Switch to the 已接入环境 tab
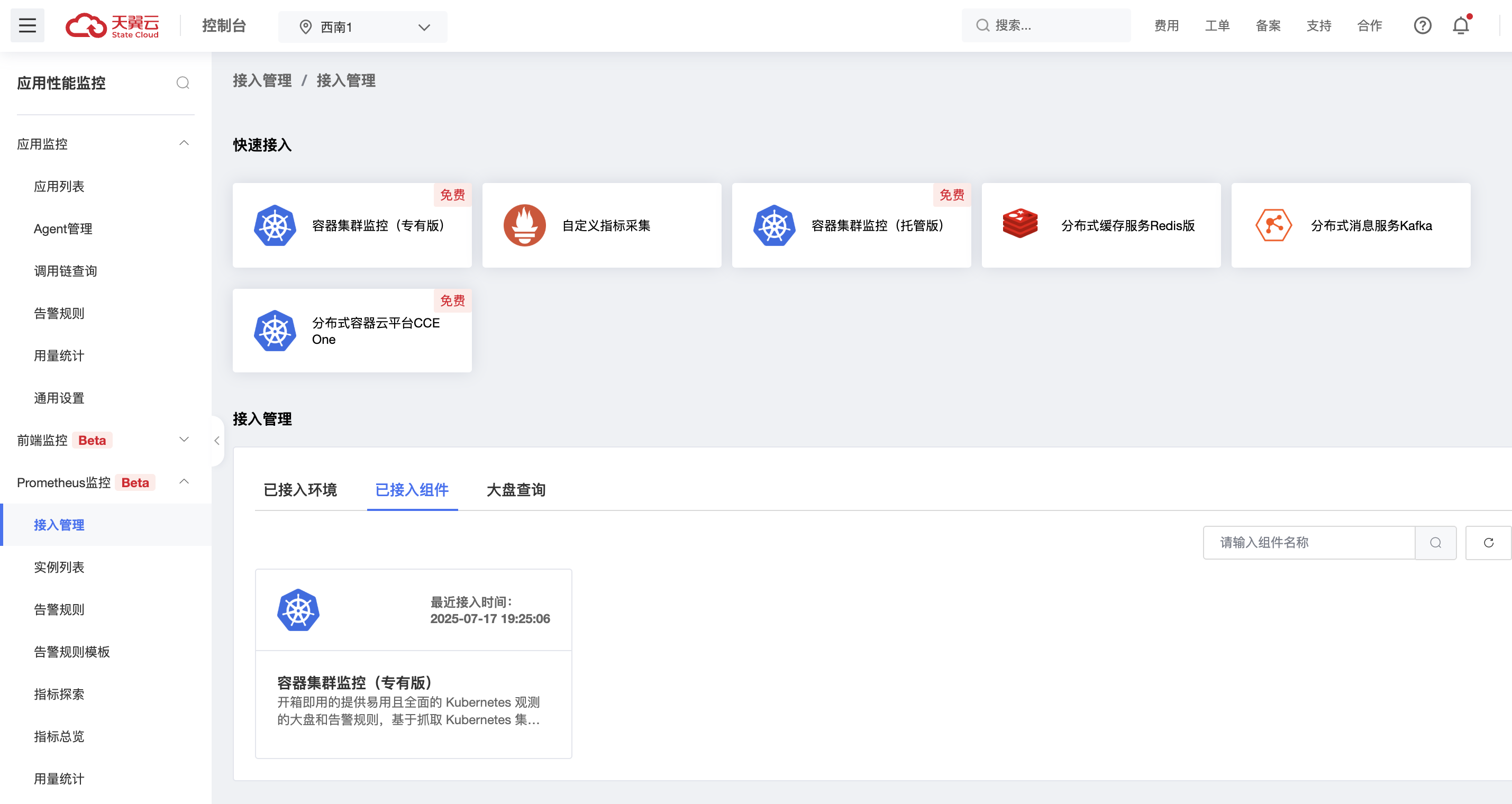Image resolution: width=1512 pixels, height=804 pixels. (x=300, y=490)
